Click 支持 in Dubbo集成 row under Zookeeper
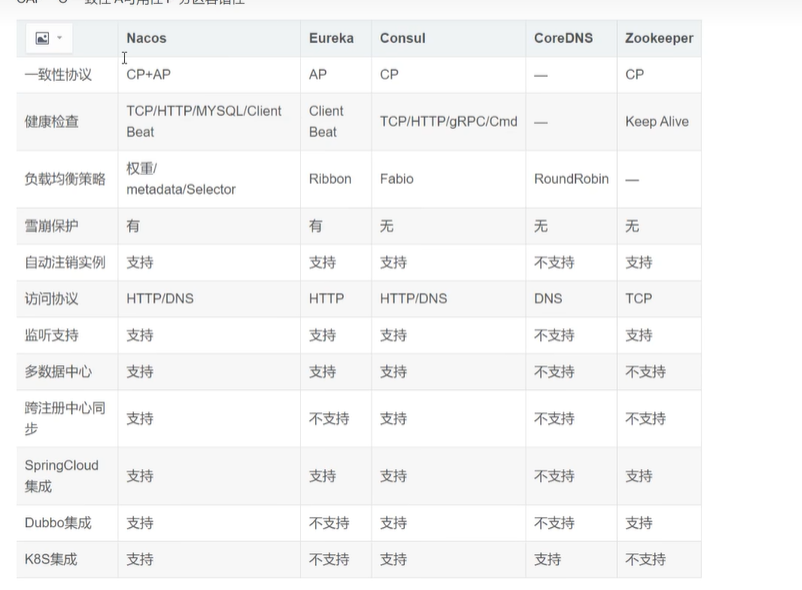This screenshot has height=590, width=802. [x=639, y=523]
